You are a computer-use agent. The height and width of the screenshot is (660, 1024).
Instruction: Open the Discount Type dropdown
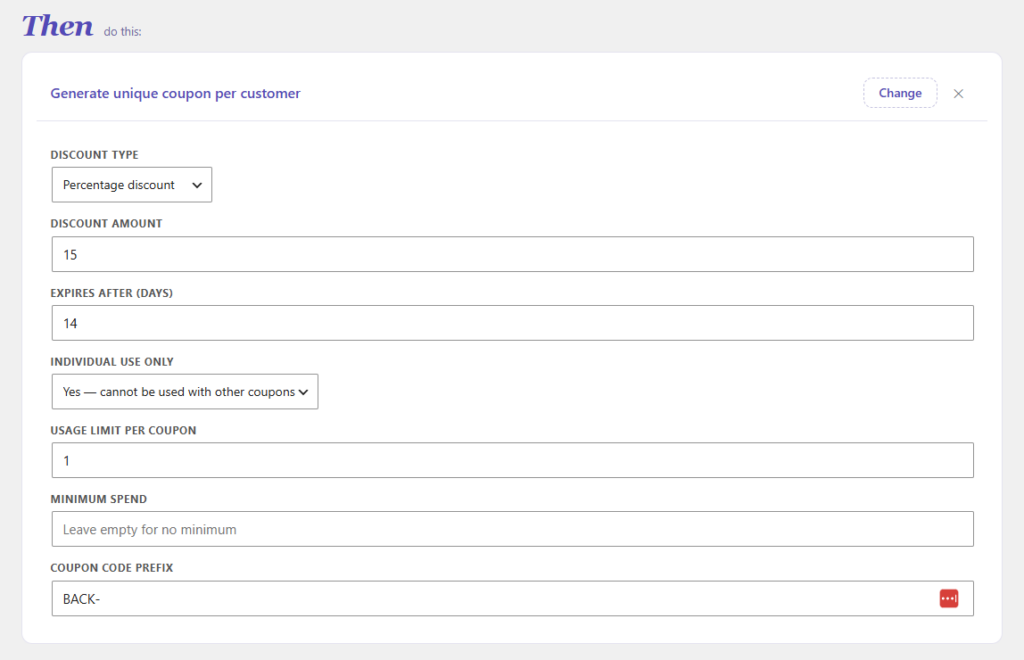pos(132,185)
